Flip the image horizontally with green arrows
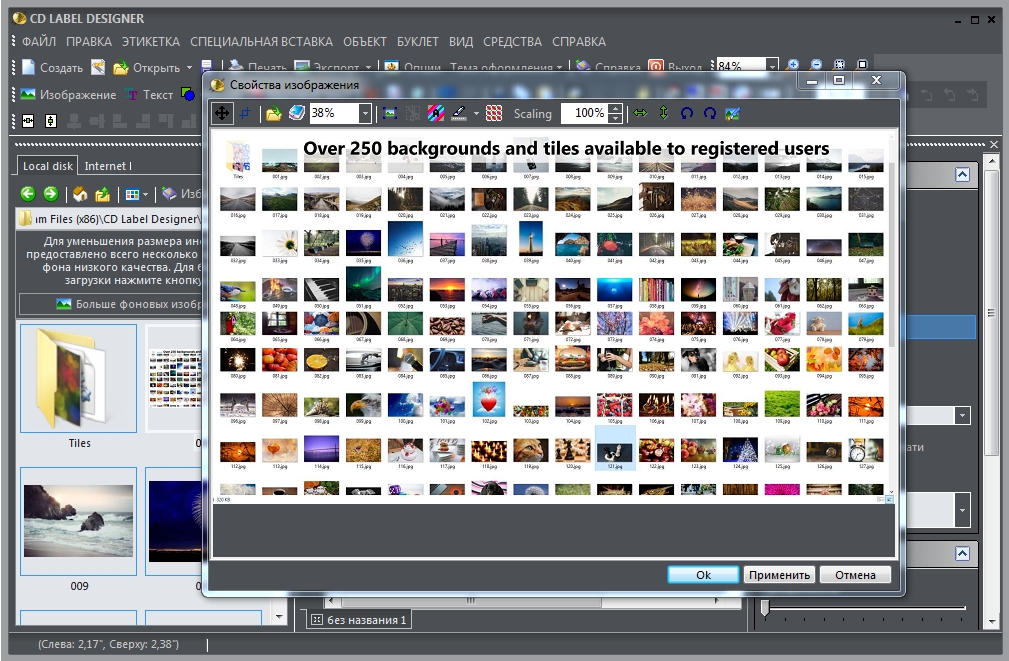 coord(640,113)
